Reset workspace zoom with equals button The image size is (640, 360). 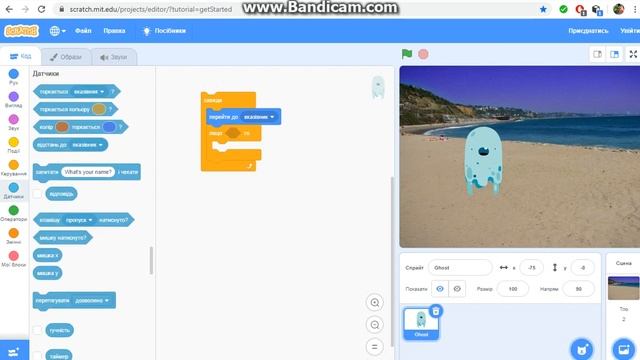(374, 347)
